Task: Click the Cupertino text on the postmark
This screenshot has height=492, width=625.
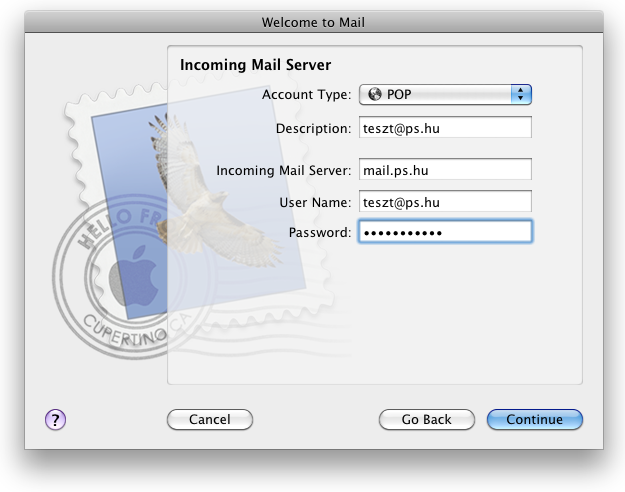Action: click(x=124, y=331)
